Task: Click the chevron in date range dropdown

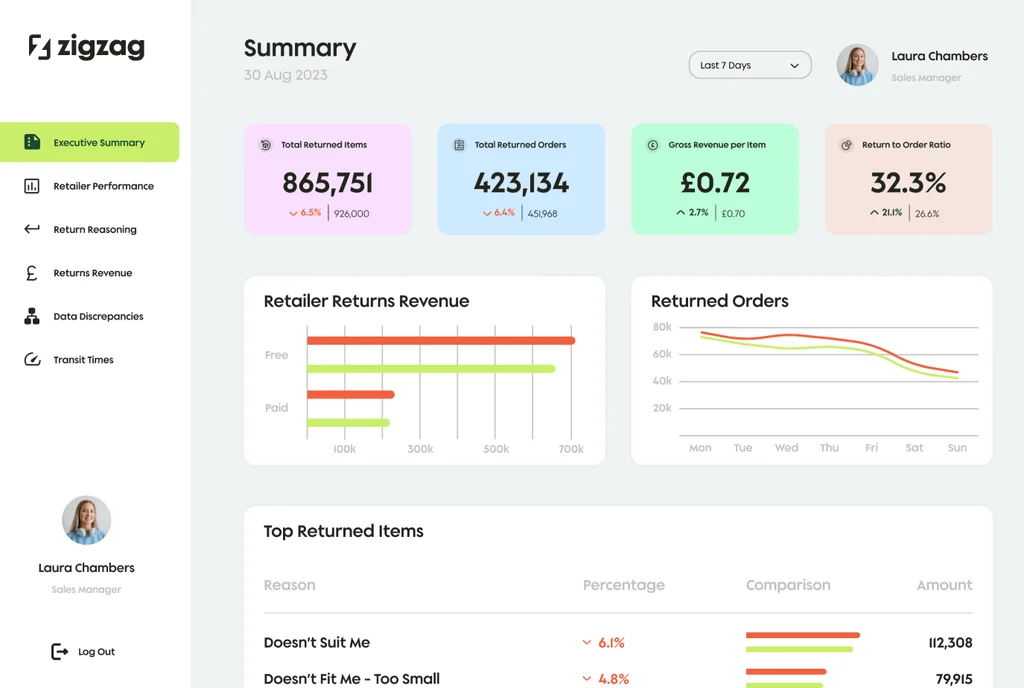Action: pos(794,66)
